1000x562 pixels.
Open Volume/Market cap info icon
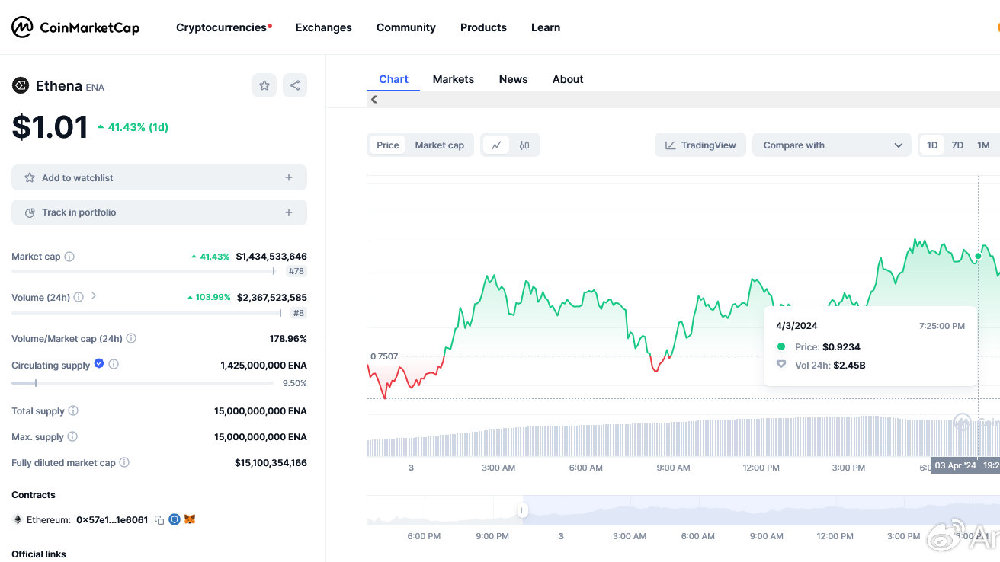click(x=131, y=339)
